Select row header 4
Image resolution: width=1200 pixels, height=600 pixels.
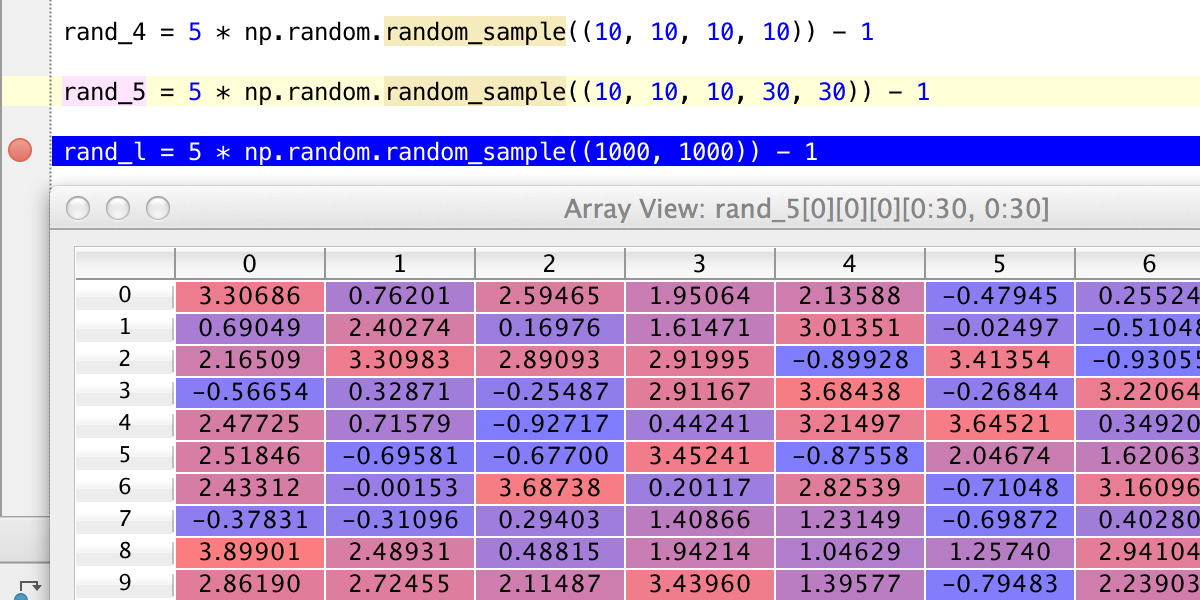click(x=125, y=423)
